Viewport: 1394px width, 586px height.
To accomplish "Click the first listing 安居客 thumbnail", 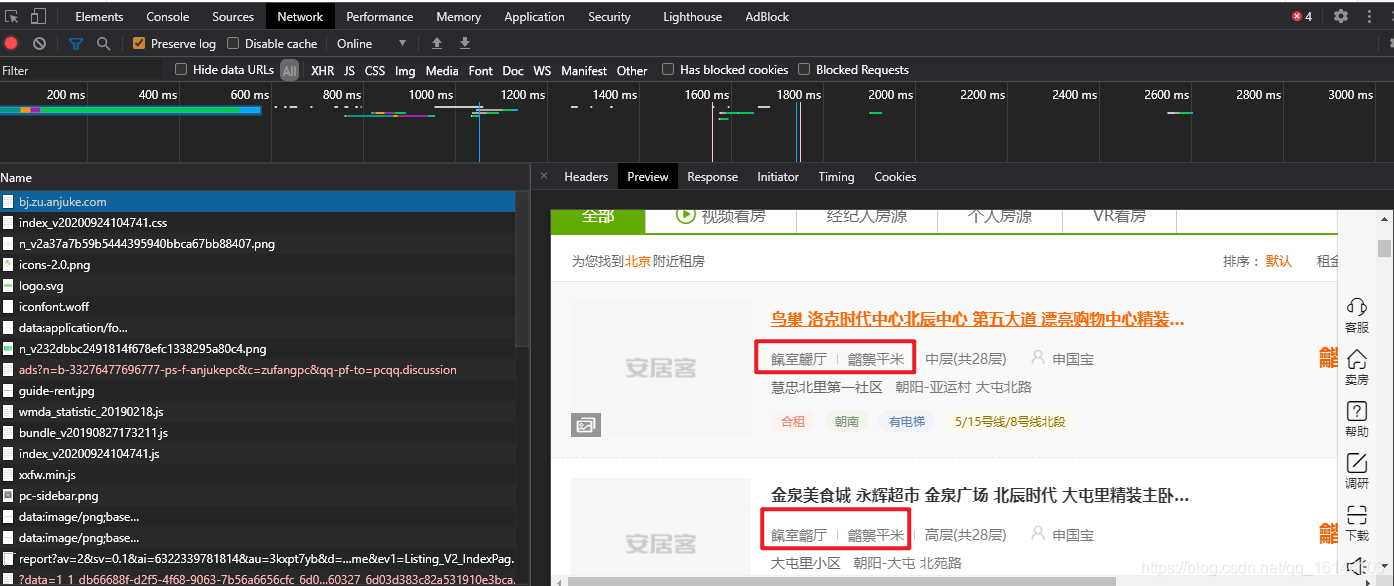I will click(661, 369).
